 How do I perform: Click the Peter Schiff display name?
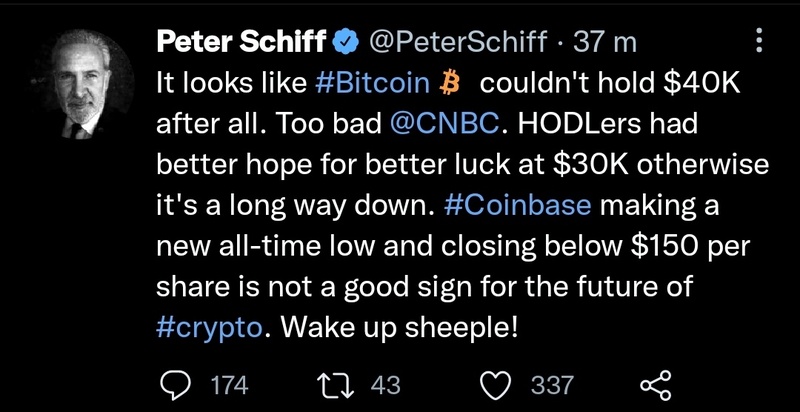tap(243, 42)
